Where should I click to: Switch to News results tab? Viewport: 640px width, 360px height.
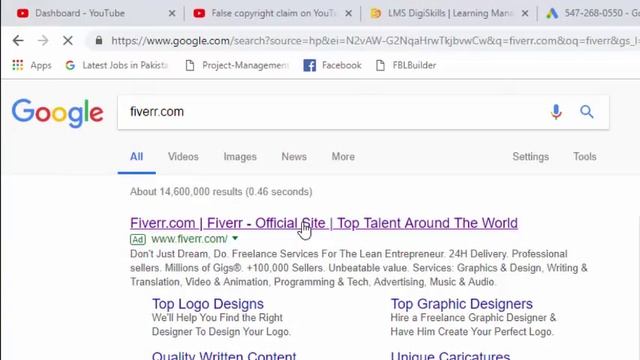(294, 157)
